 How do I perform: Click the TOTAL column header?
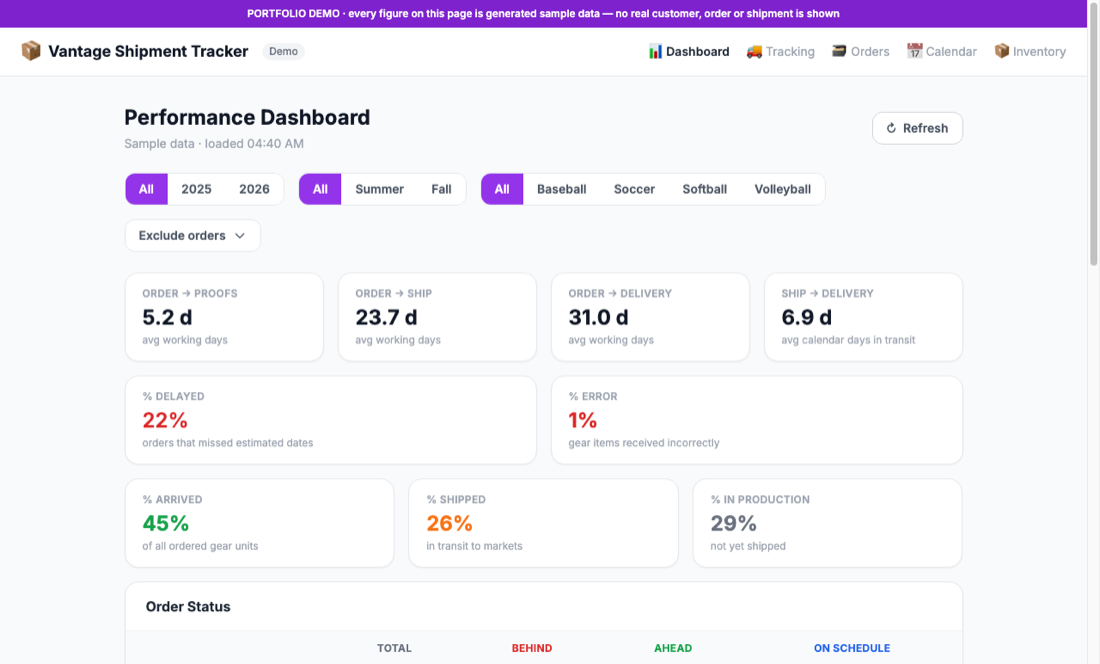click(x=394, y=648)
